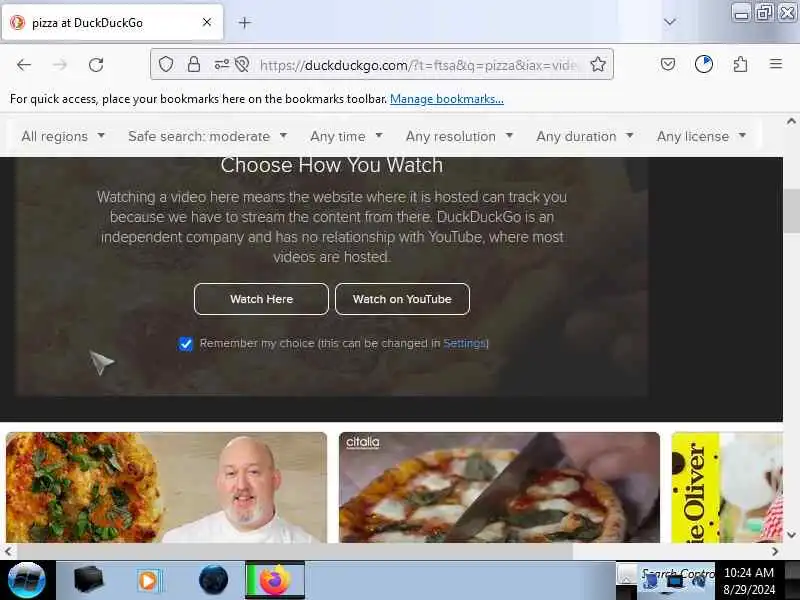List all tabs with the chevron button
The height and width of the screenshot is (600, 800).
(x=670, y=22)
